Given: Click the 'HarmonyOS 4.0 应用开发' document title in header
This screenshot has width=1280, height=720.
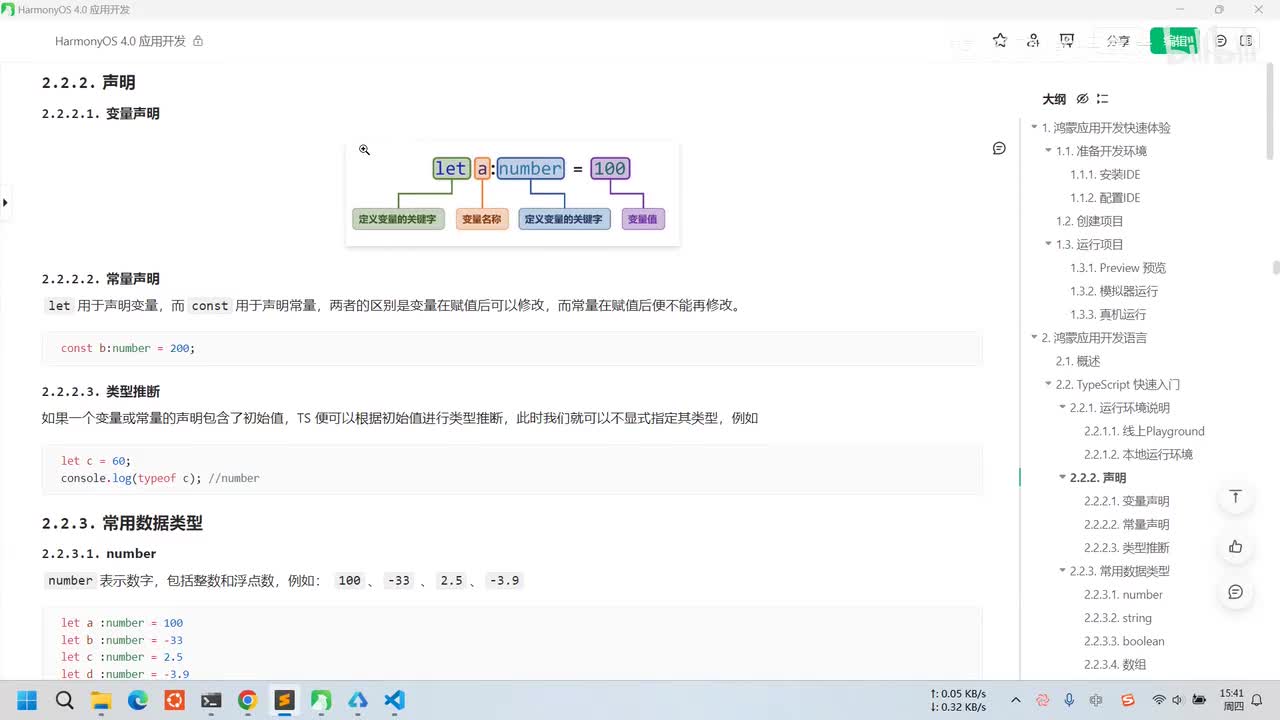Looking at the screenshot, I should [x=120, y=41].
